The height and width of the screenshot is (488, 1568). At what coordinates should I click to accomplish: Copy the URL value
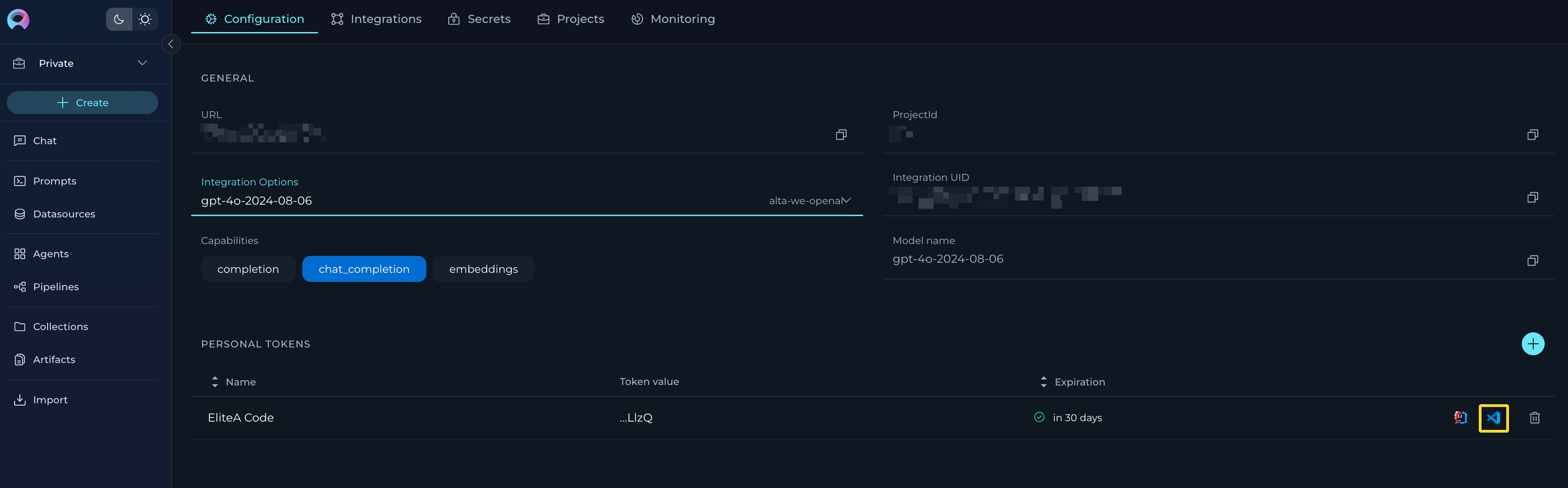(841, 135)
